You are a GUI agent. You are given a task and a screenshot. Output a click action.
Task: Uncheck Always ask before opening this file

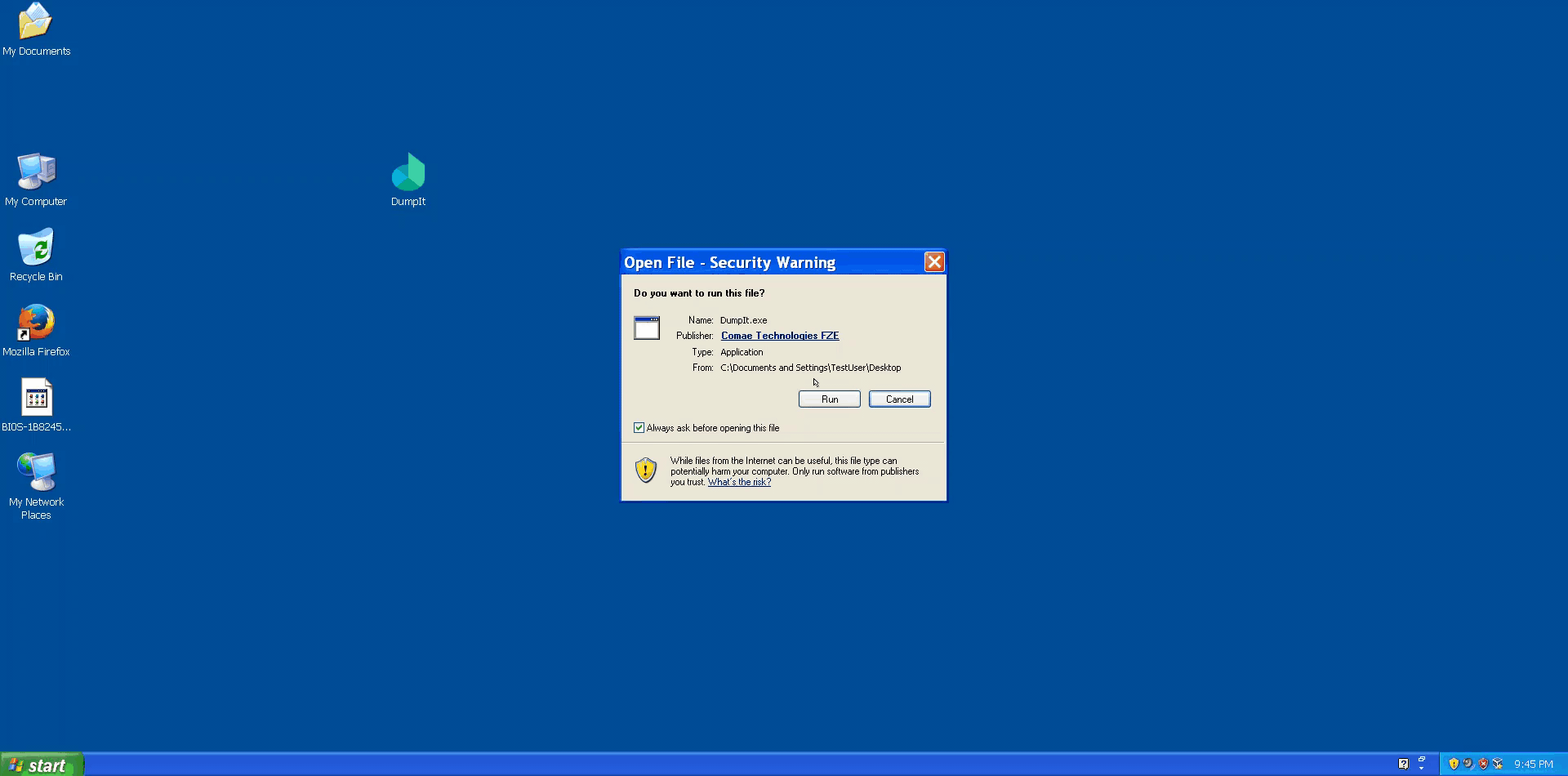pos(639,428)
